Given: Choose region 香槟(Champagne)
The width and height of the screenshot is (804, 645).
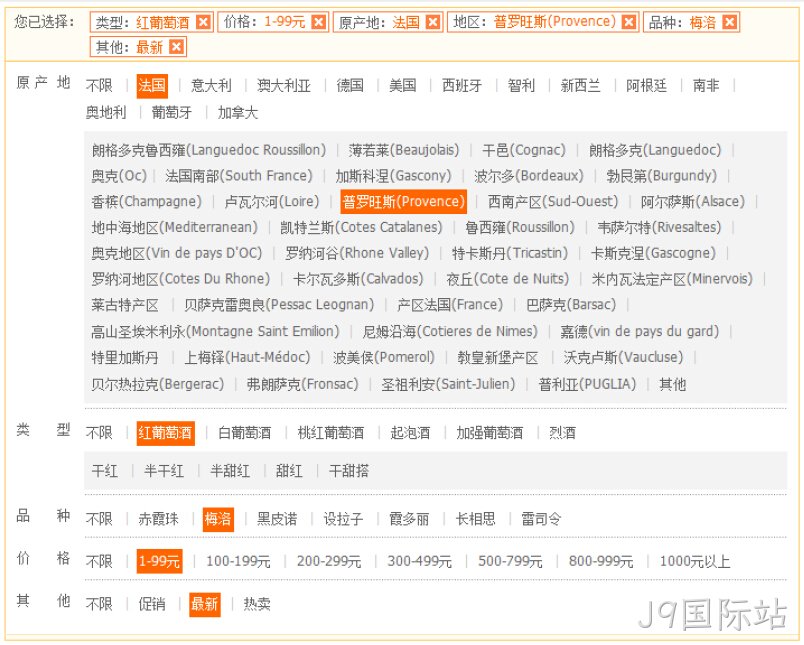Looking at the screenshot, I should tap(147, 201).
